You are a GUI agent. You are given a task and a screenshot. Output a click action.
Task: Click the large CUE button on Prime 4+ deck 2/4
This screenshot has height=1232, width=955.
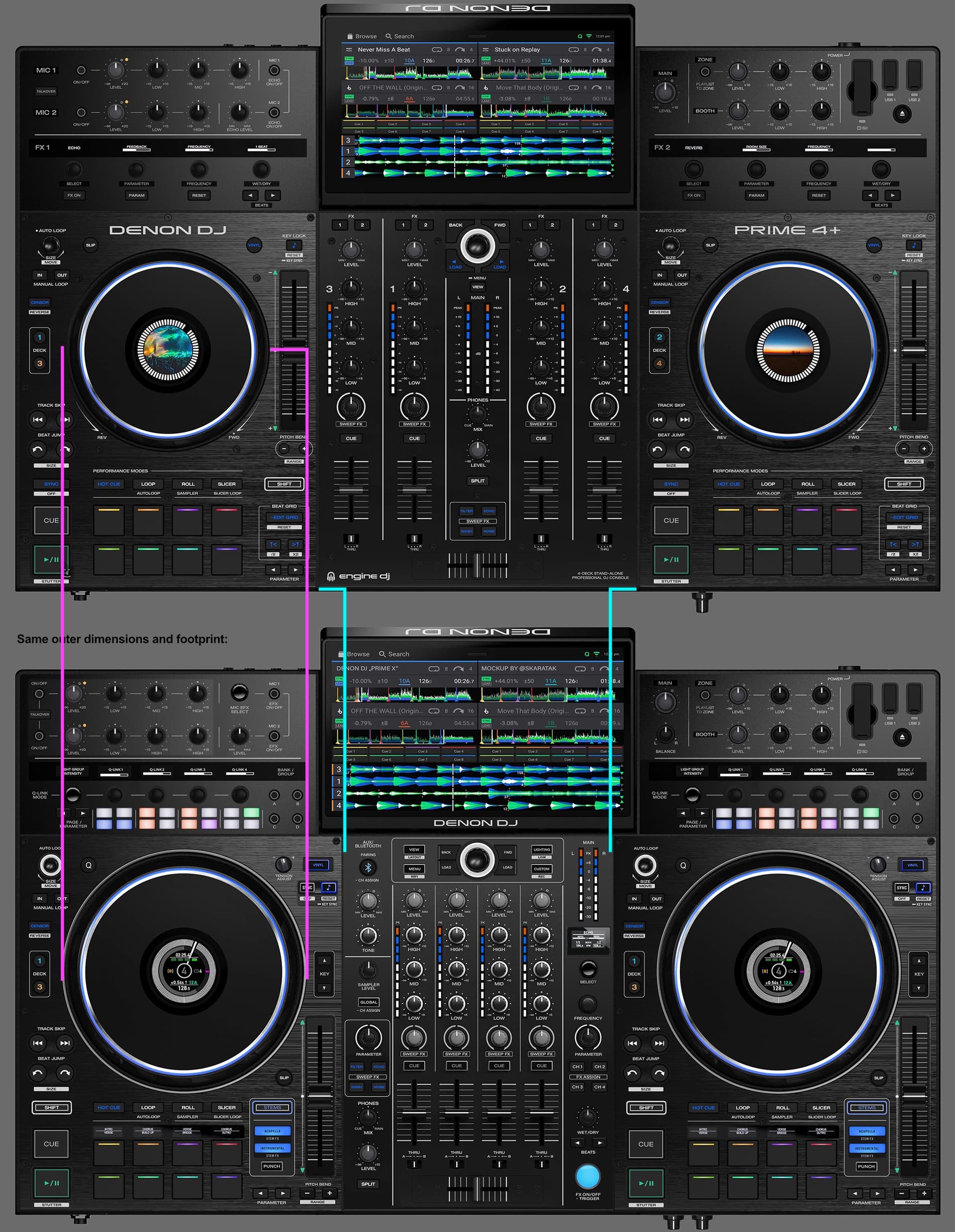tap(671, 520)
